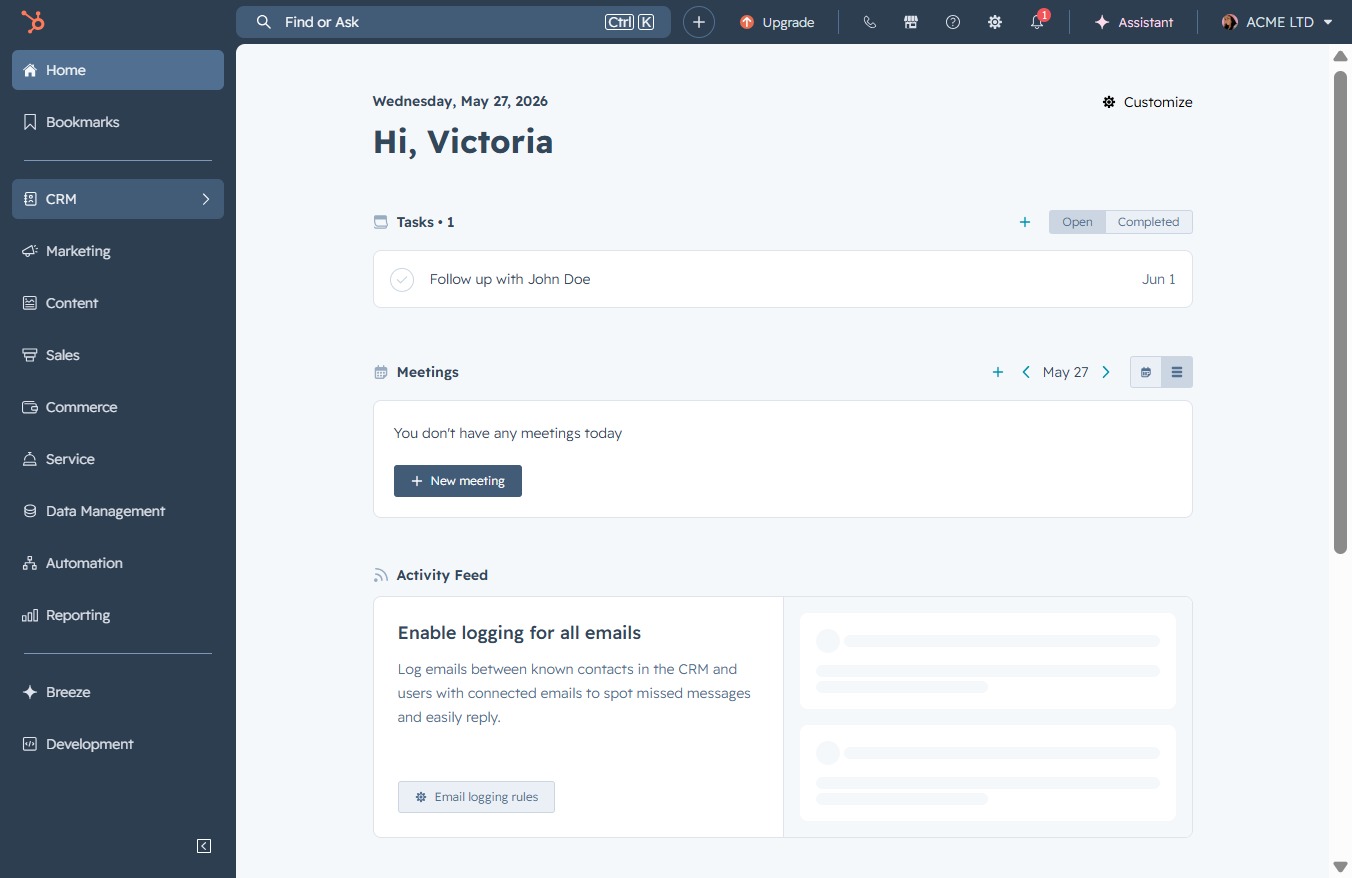Go to previous day in Meetings
Viewport: 1352px width, 878px height.
(1026, 372)
